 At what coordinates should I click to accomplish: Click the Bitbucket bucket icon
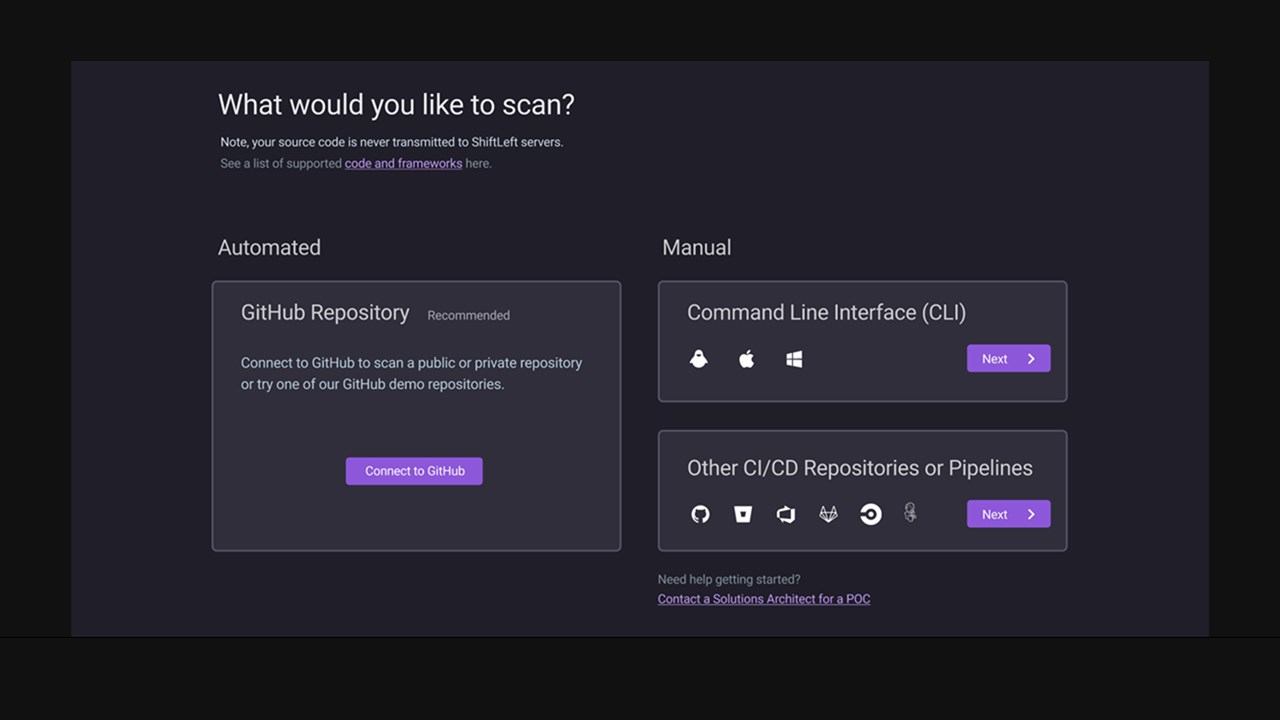tap(743, 514)
